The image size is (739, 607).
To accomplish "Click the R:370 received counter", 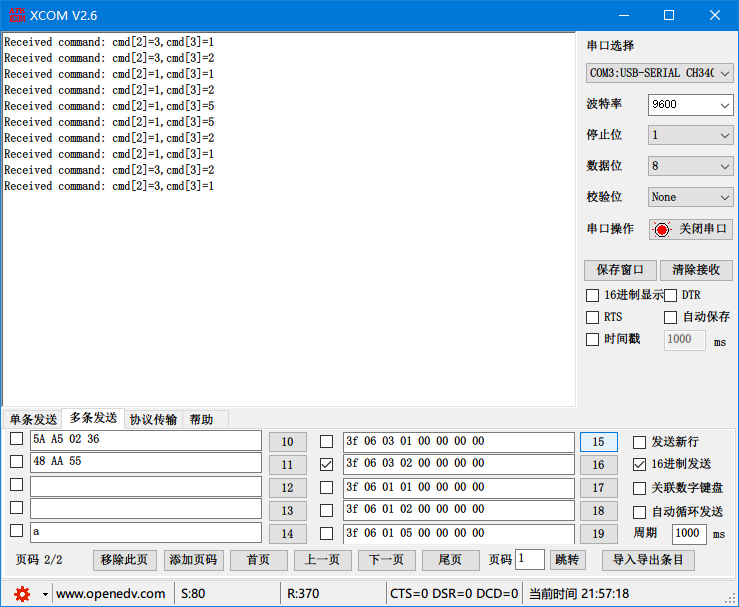I will [303, 594].
